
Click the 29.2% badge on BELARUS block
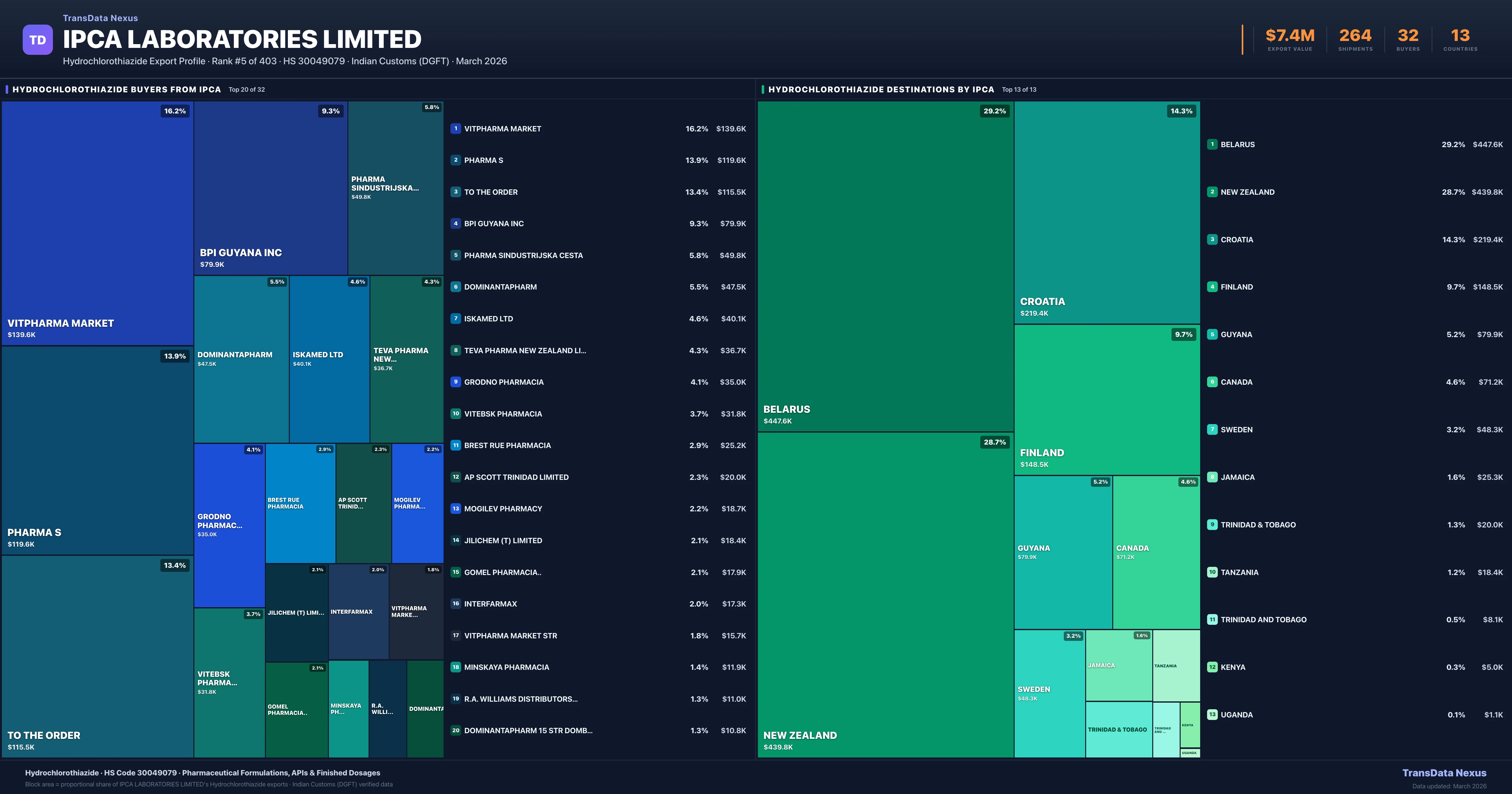994,111
